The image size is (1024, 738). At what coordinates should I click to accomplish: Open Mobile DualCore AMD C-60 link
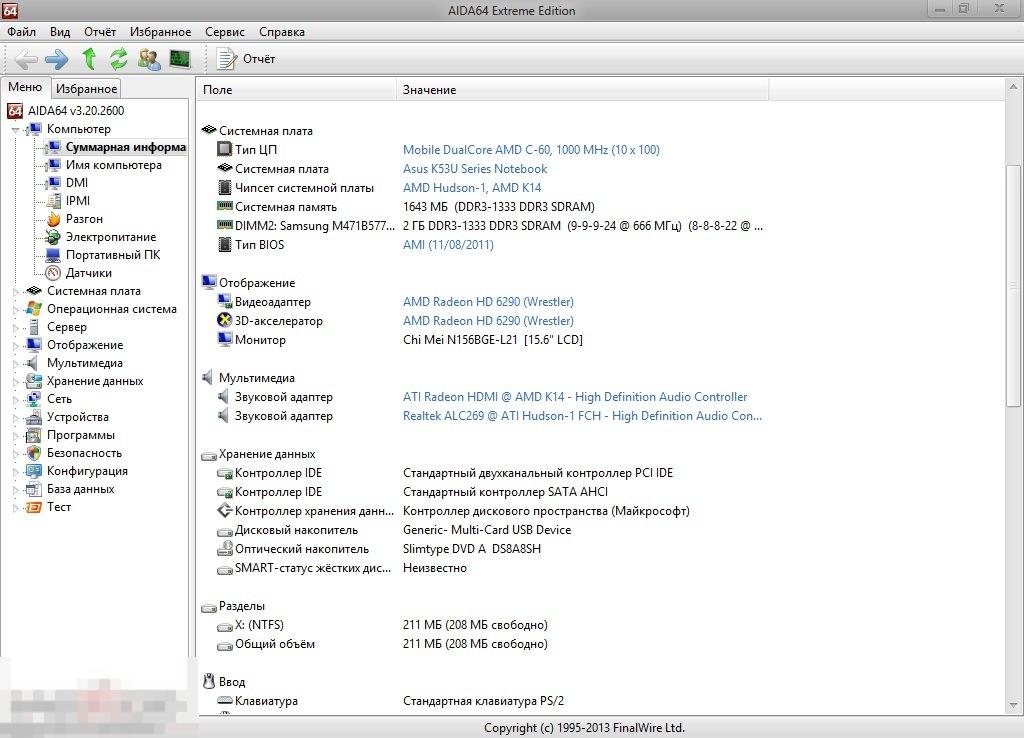point(531,150)
